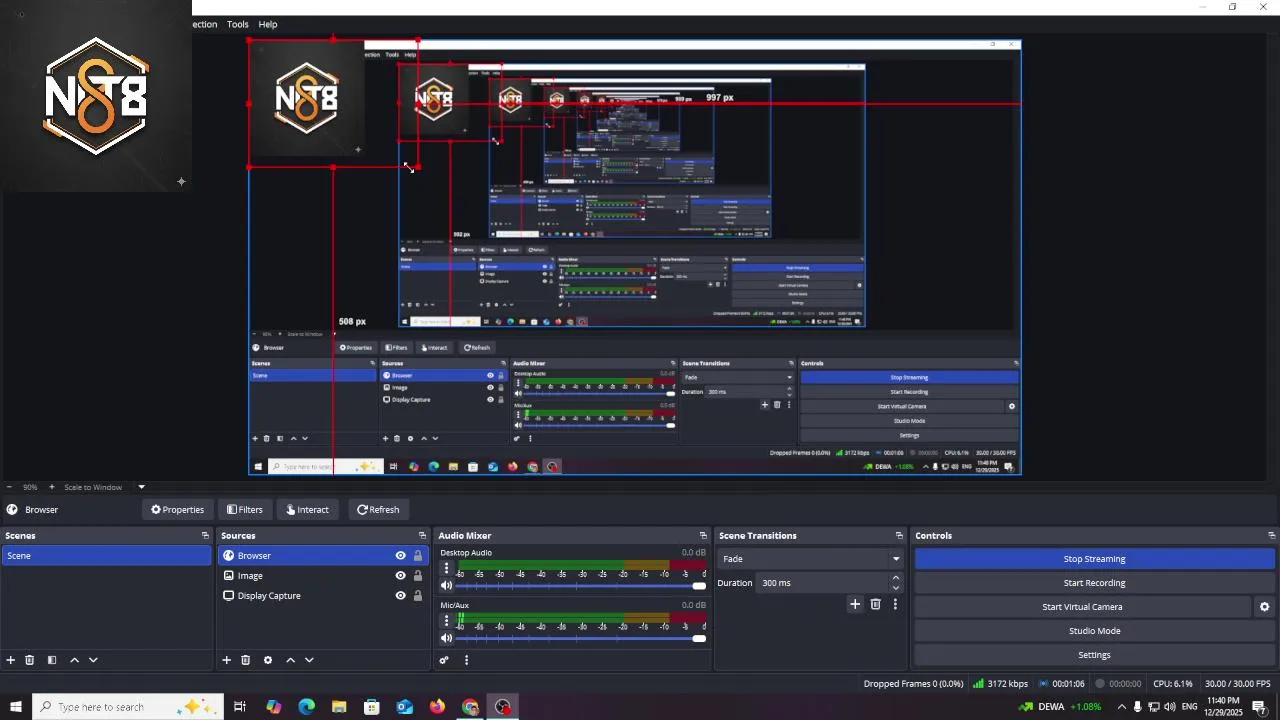Toggle lock on Display Capture source
The height and width of the screenshot is (720, 1280).
[x=418, y=596]
